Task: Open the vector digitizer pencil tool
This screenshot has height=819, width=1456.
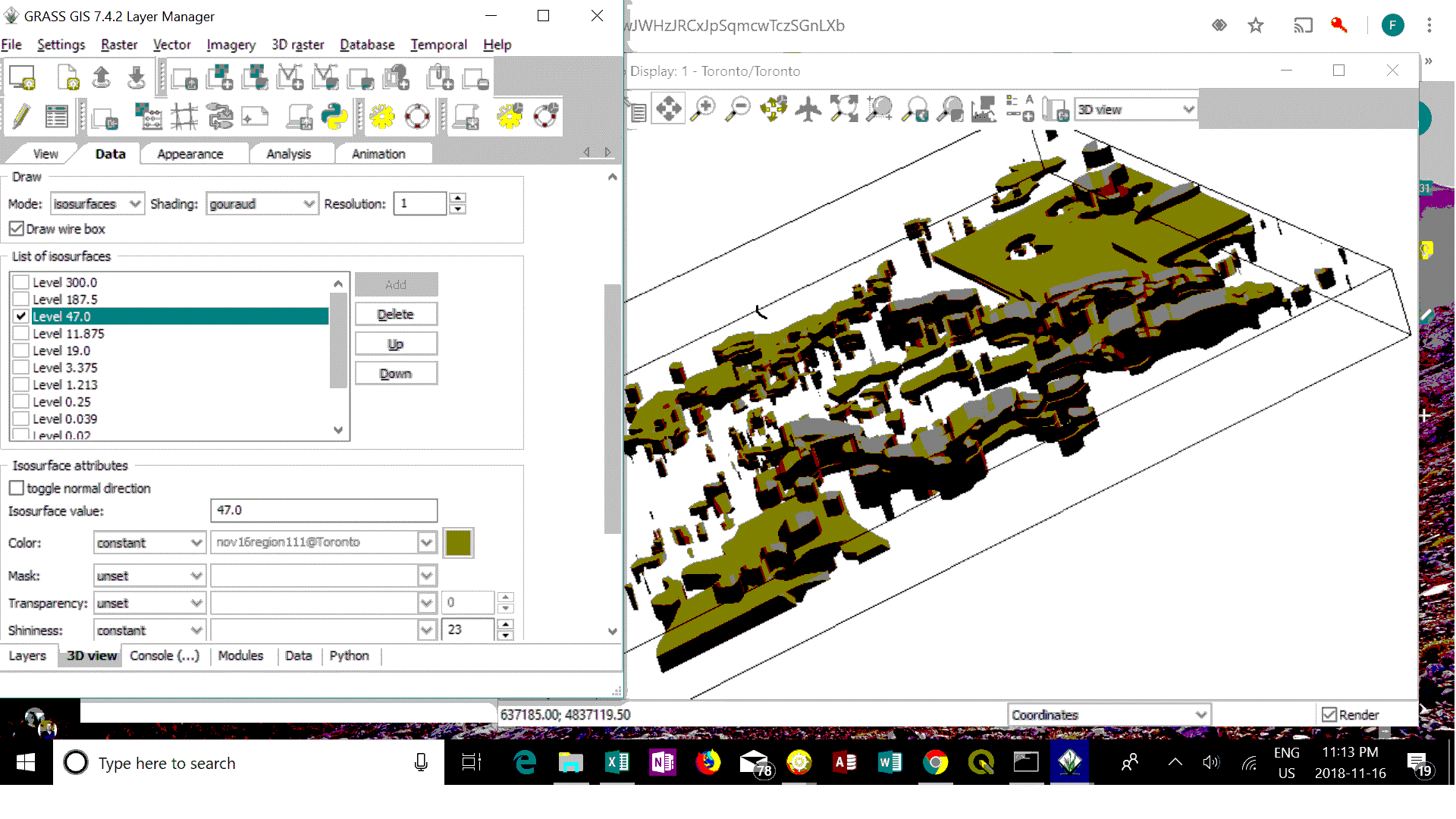Action: [20, 117]
